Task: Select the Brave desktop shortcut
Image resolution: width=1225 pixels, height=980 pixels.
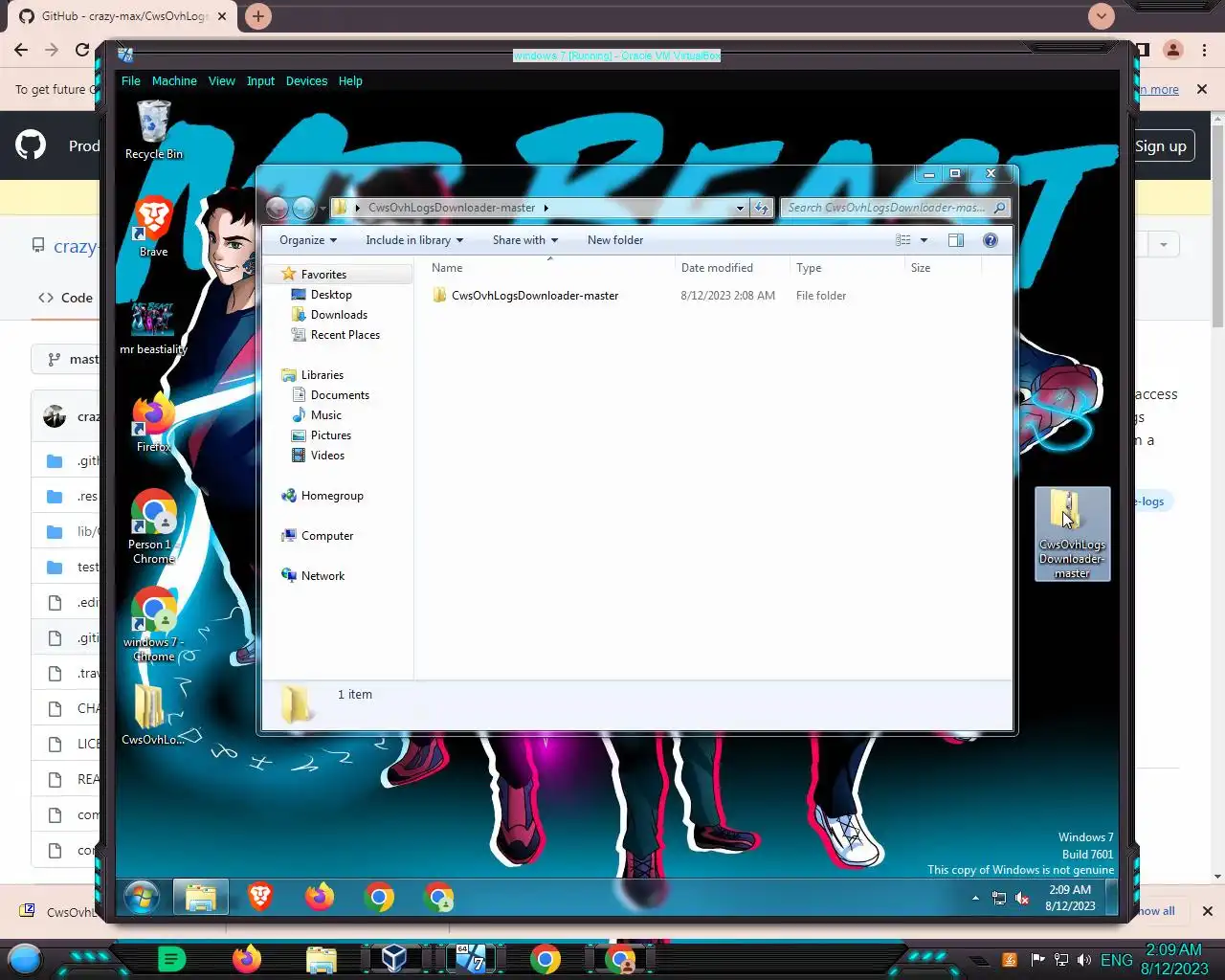Action: [x=153, y=226]
